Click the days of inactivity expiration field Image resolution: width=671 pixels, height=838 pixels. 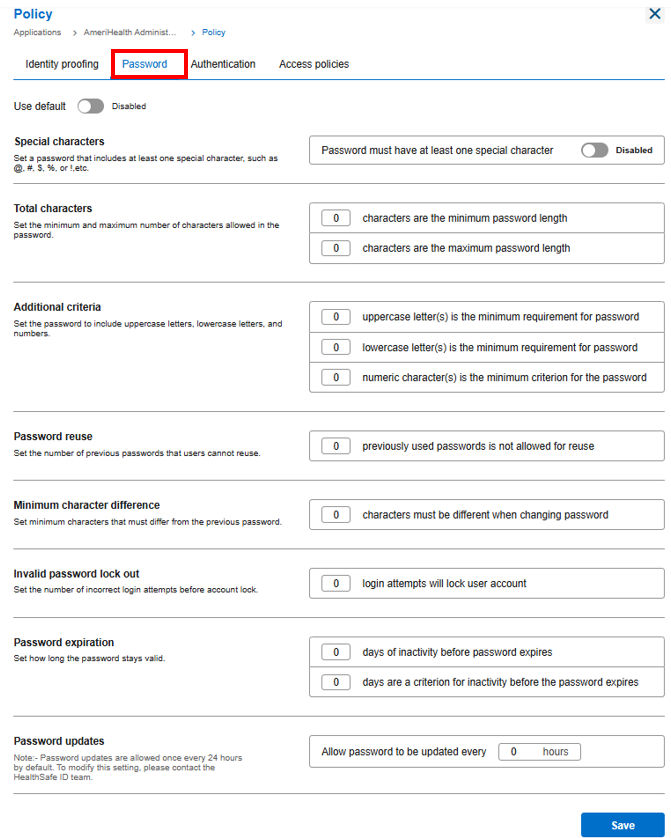point(336,652)
